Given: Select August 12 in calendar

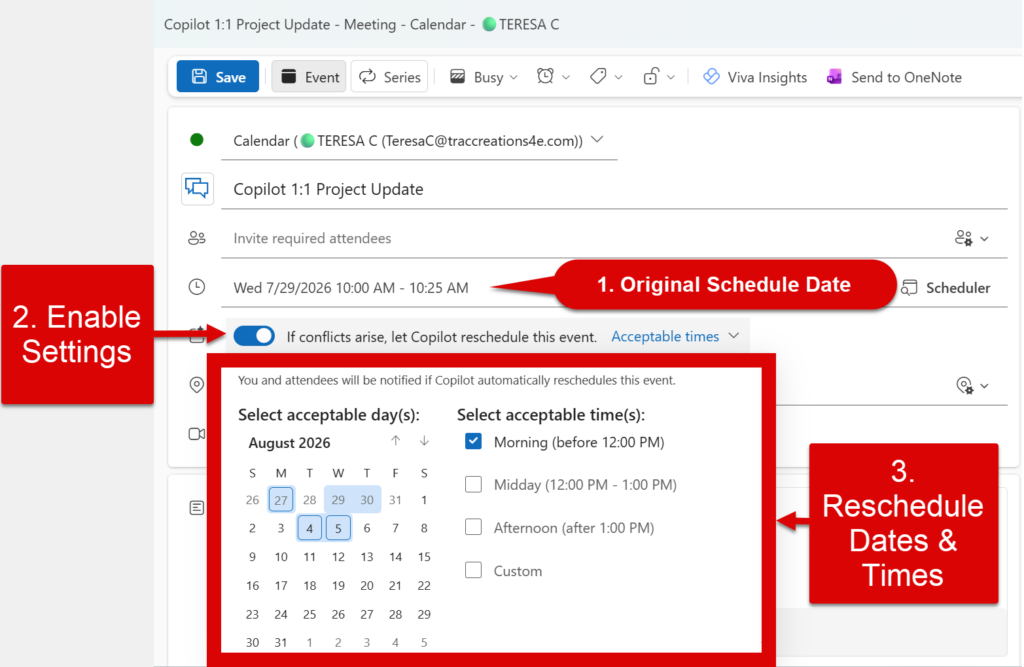Looking at the screenshot, I should click(338, 557).
